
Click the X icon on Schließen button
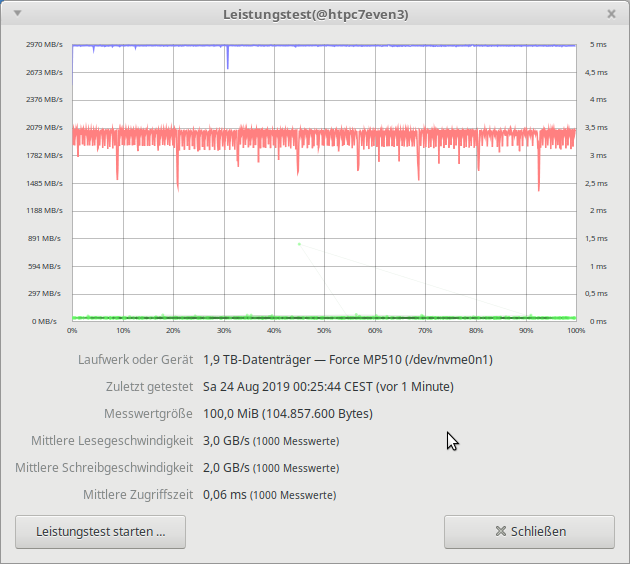[x=501, y=532]
